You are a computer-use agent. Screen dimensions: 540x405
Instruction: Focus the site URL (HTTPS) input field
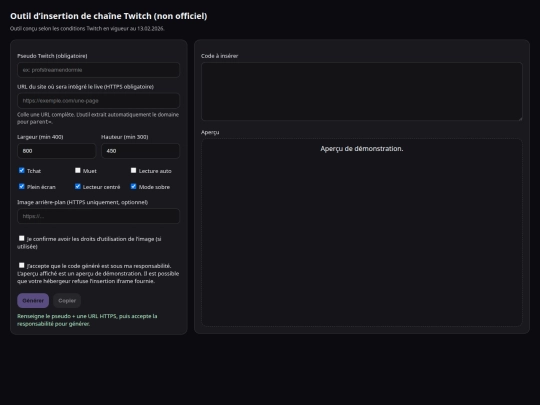[x=98, y=101]
